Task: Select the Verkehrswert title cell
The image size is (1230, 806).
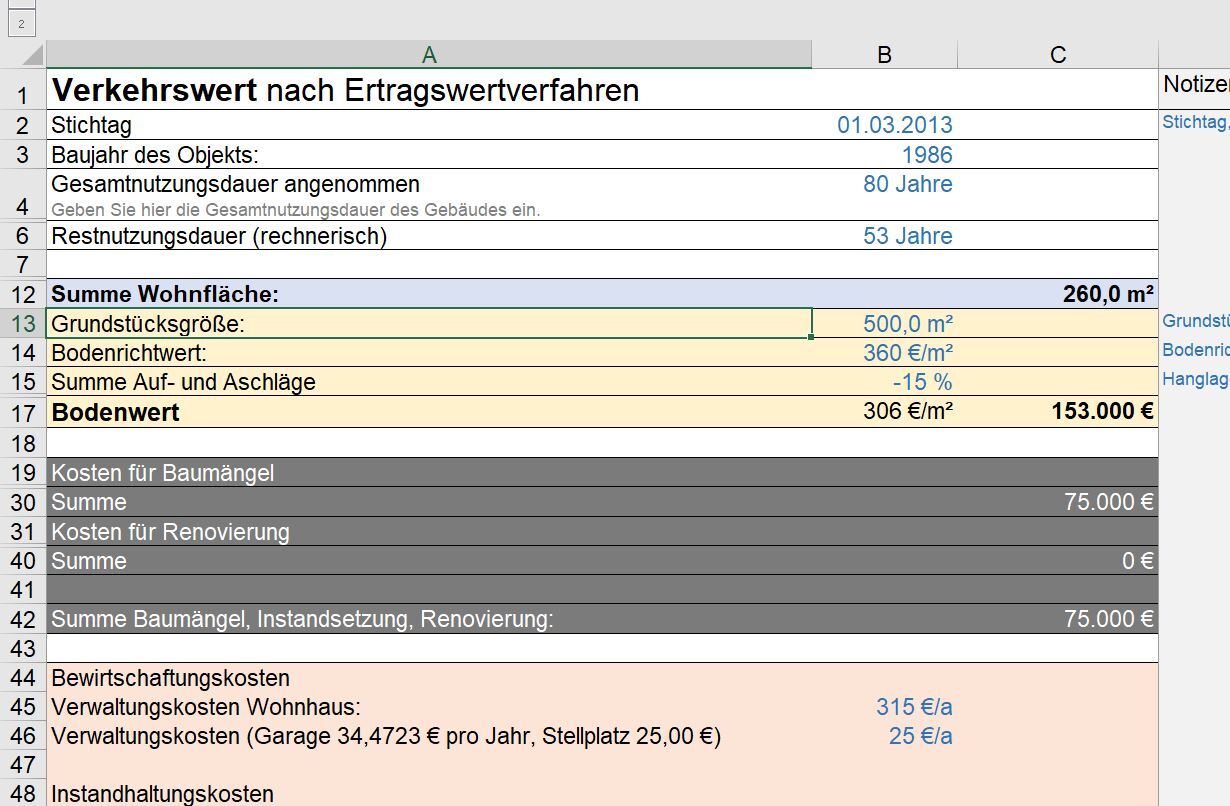Action: click(345, 90)
